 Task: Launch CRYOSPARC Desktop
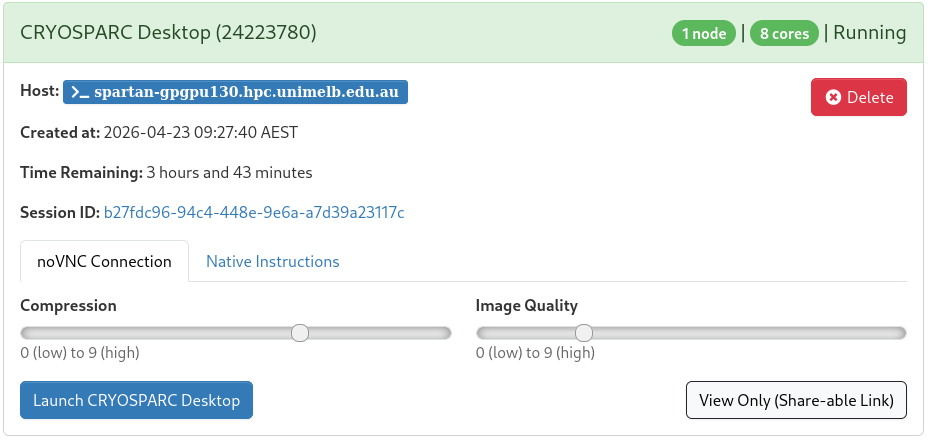click(x=136, y=400)
